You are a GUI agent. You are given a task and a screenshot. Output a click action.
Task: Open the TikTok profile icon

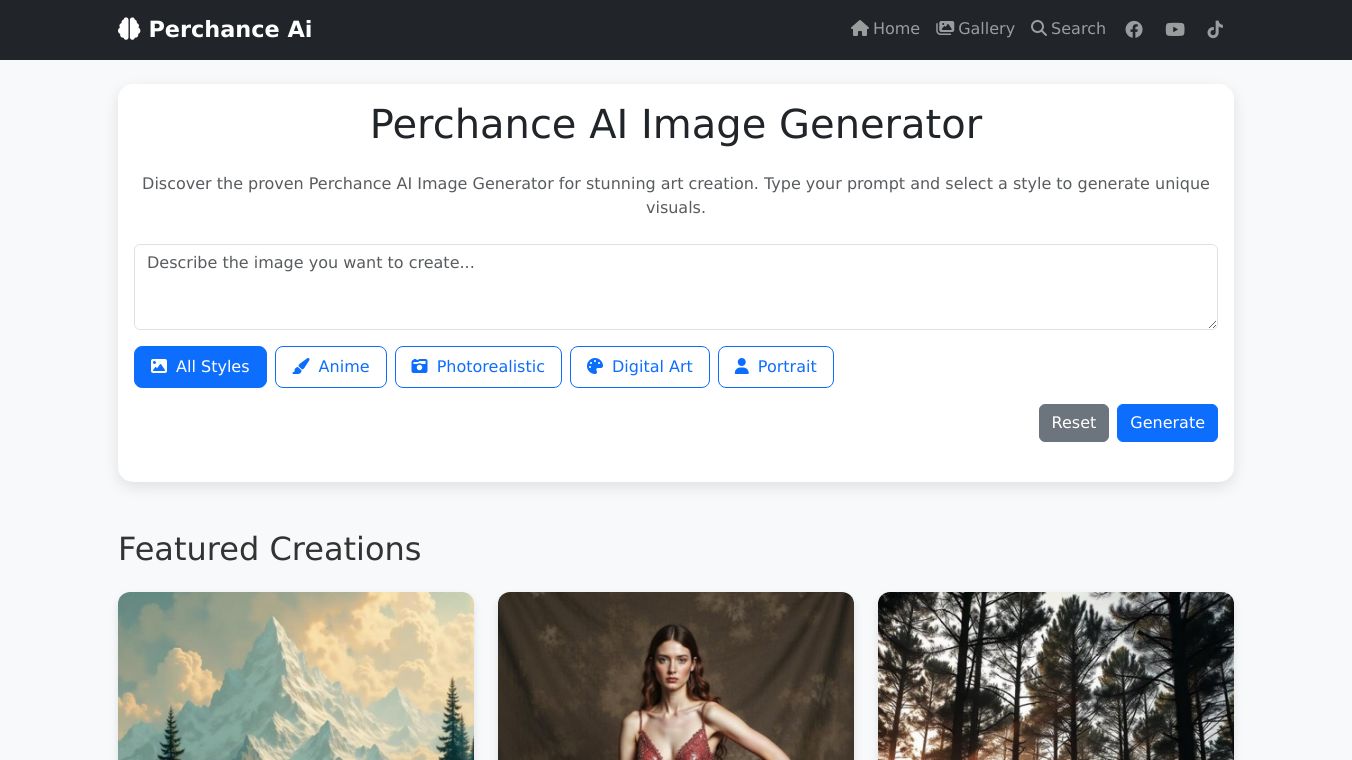coord(1215,29)
